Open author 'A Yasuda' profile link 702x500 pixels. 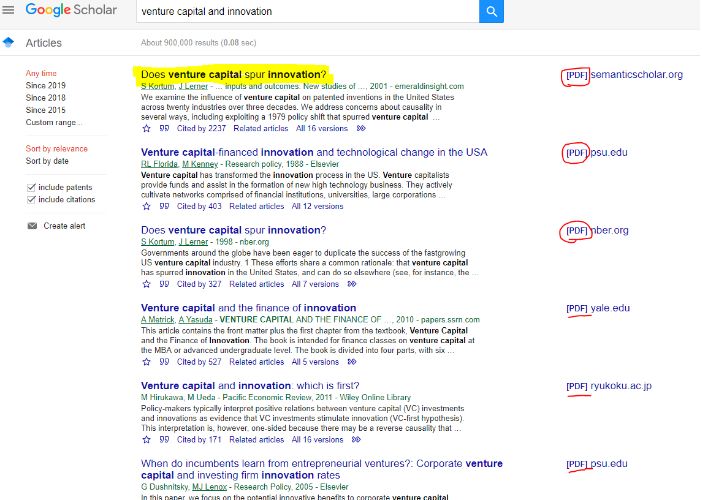195,320
